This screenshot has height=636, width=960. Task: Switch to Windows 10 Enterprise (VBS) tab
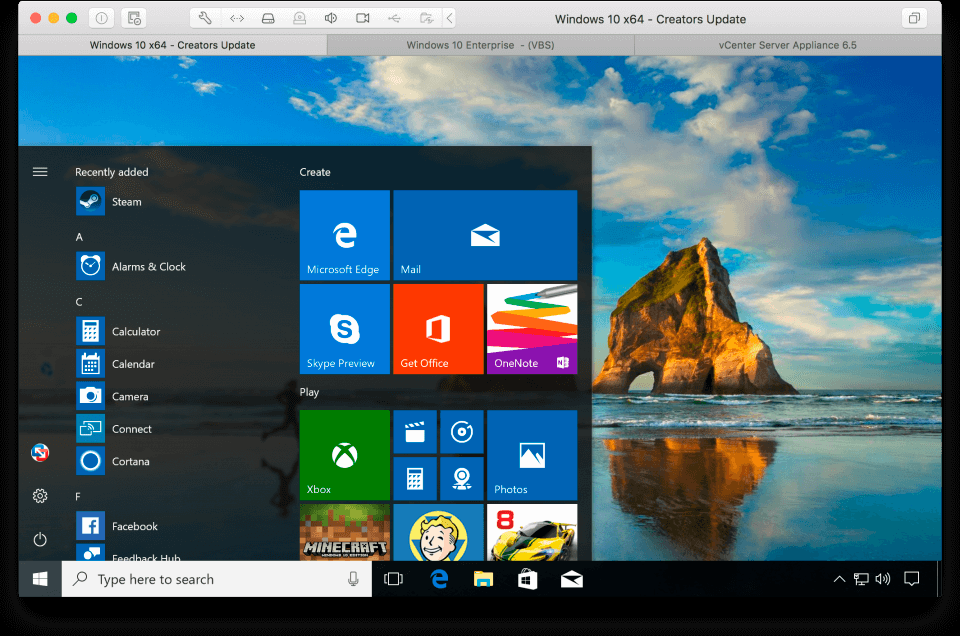click(x=481, y=45)
